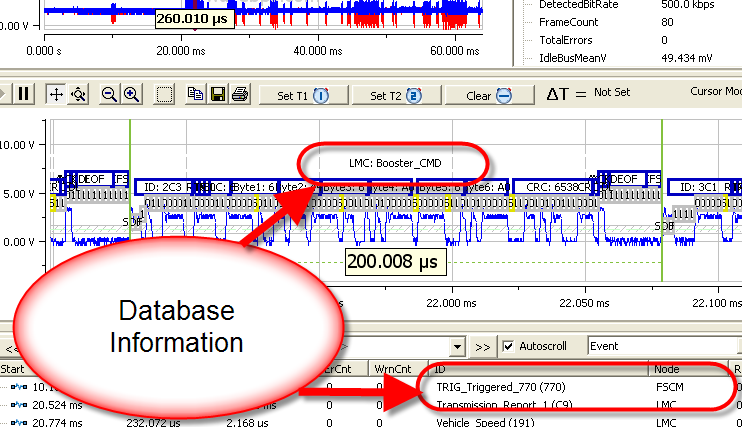
Task: Sort the list by ID column header
Action: (x=539, y=369)
